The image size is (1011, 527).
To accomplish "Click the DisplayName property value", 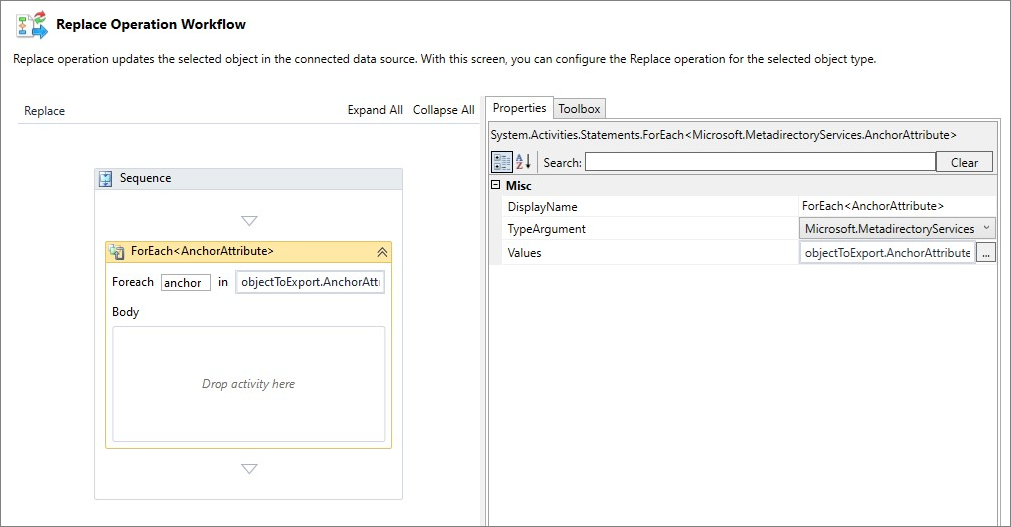I will [x=897, y=206].
